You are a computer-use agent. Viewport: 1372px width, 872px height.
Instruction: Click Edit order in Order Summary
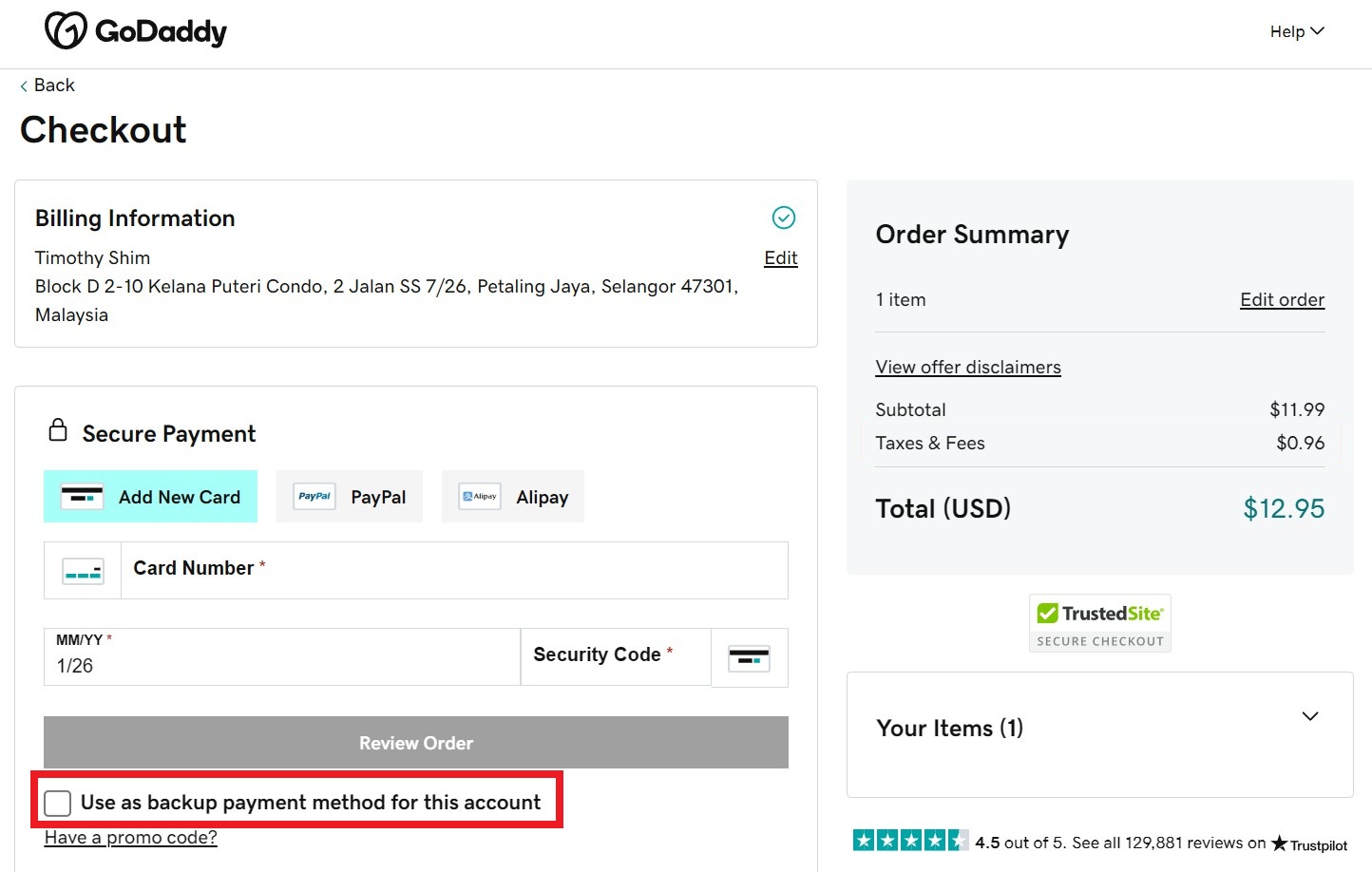point(1282,299)
